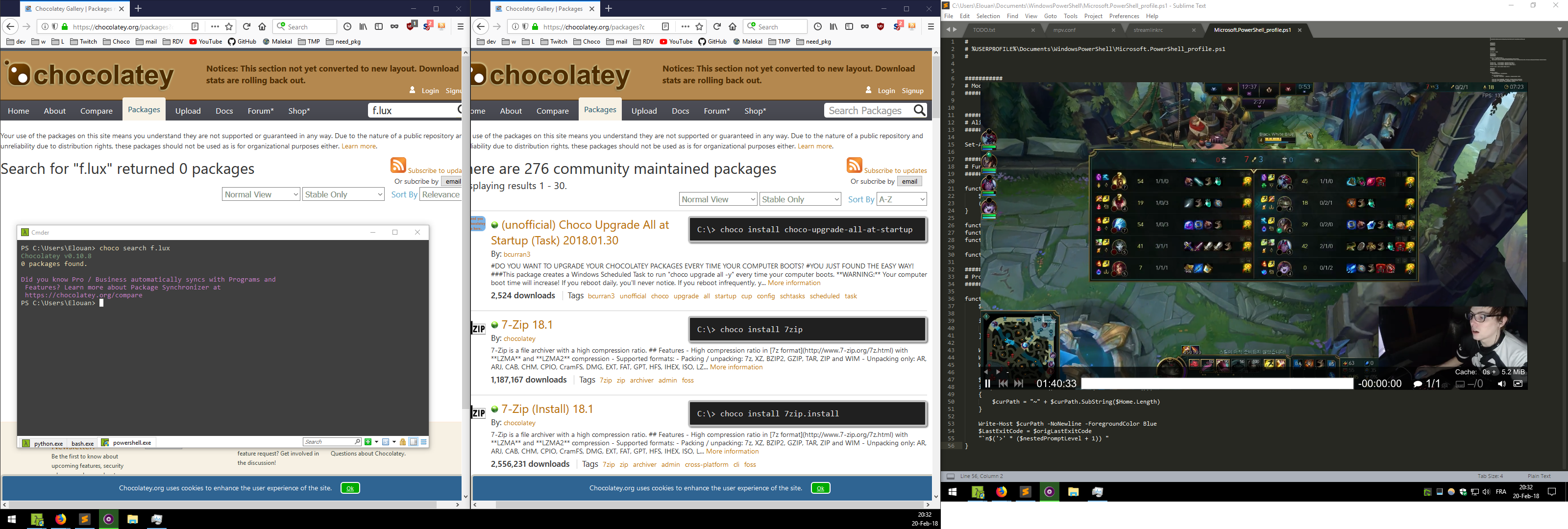Viewport: 1568px width, 529px height.
Task: Click the YouTube bookmark in the right Firefox window
Action: pyautogui.click(x=676, y=42)
